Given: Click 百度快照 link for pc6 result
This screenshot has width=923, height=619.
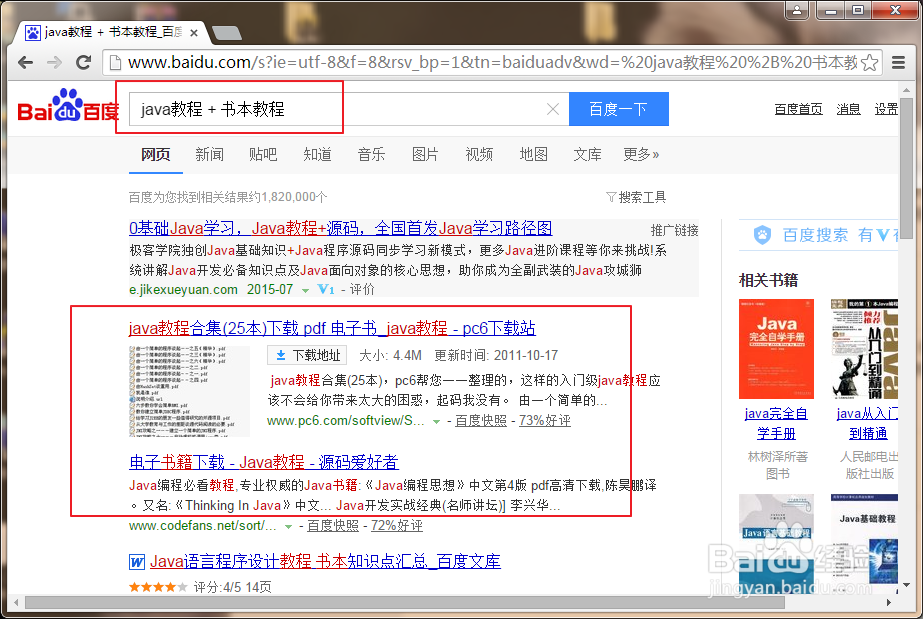Looking at the screenshot, I should click(x=481, y=421).
